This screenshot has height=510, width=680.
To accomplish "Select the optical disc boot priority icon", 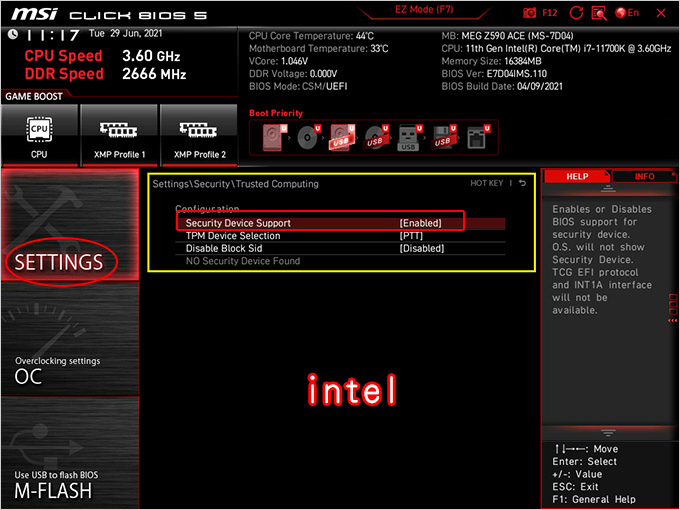I will (309, 137).
